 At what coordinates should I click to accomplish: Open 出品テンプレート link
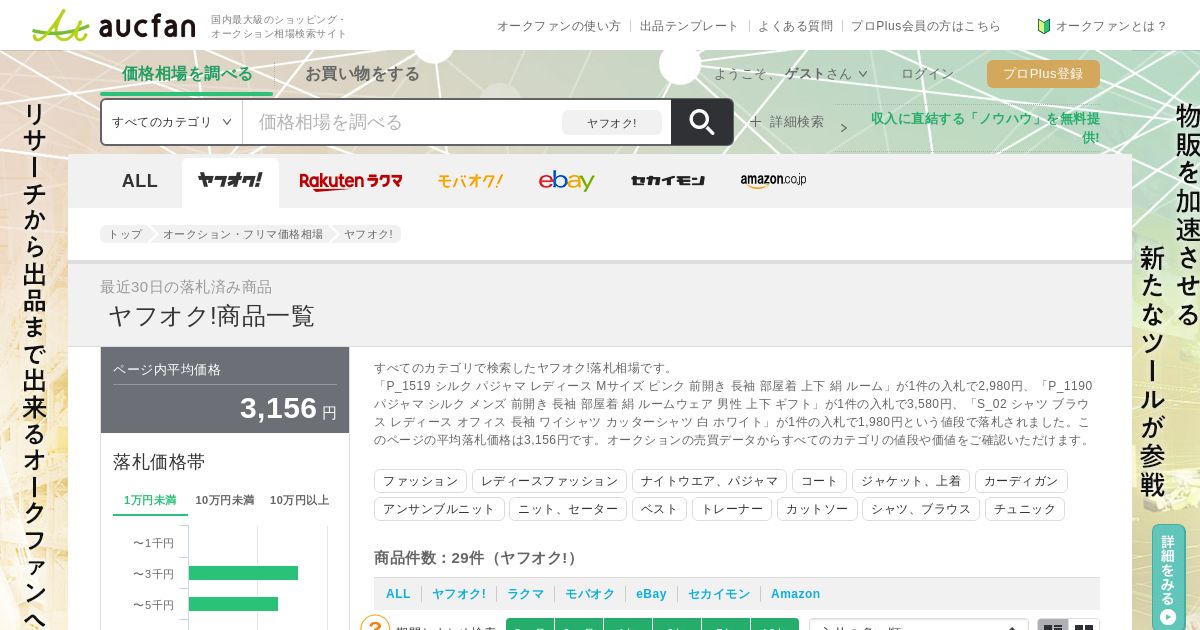click(x=689, y=26)
